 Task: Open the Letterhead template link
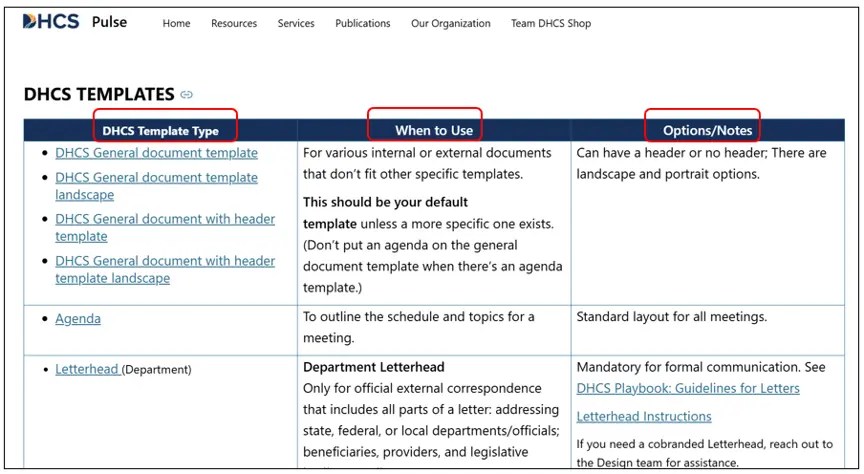pos(87,369)
